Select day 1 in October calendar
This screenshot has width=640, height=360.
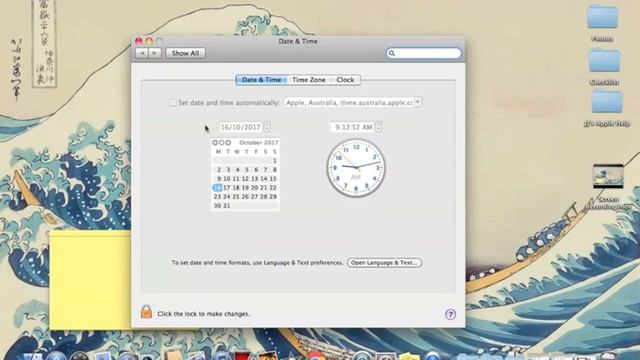pos(275,161)
